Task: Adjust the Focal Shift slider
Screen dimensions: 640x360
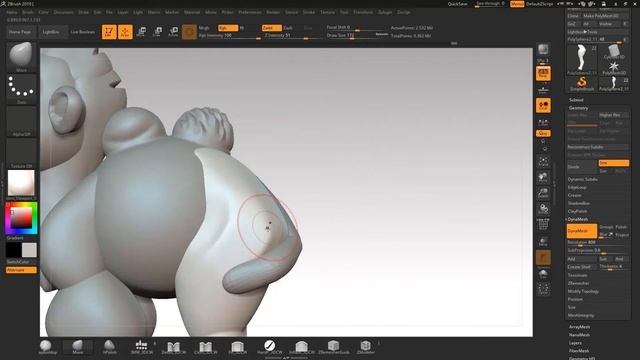Action: point(357,28)
